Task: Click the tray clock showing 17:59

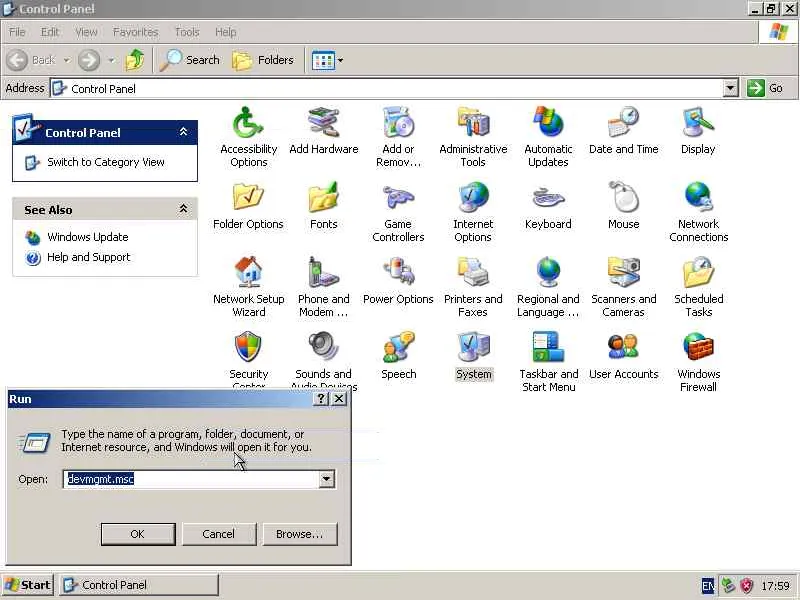Action: pyautogui.click(x=775, y=586)
